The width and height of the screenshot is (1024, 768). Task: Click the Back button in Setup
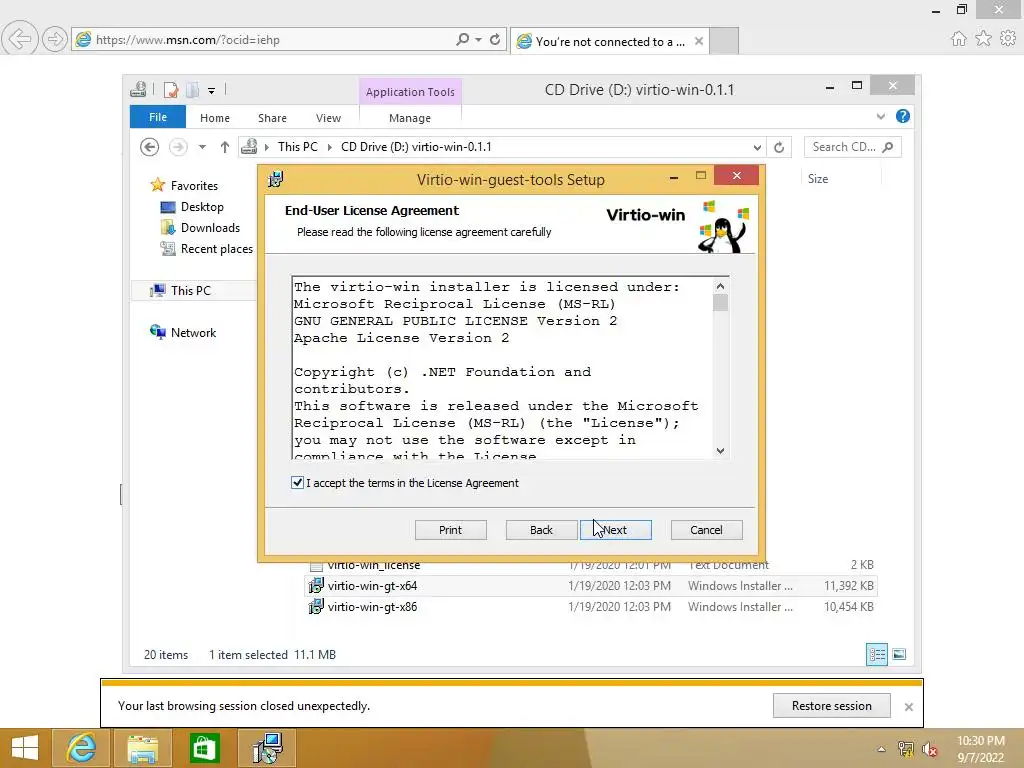[541, 530]
